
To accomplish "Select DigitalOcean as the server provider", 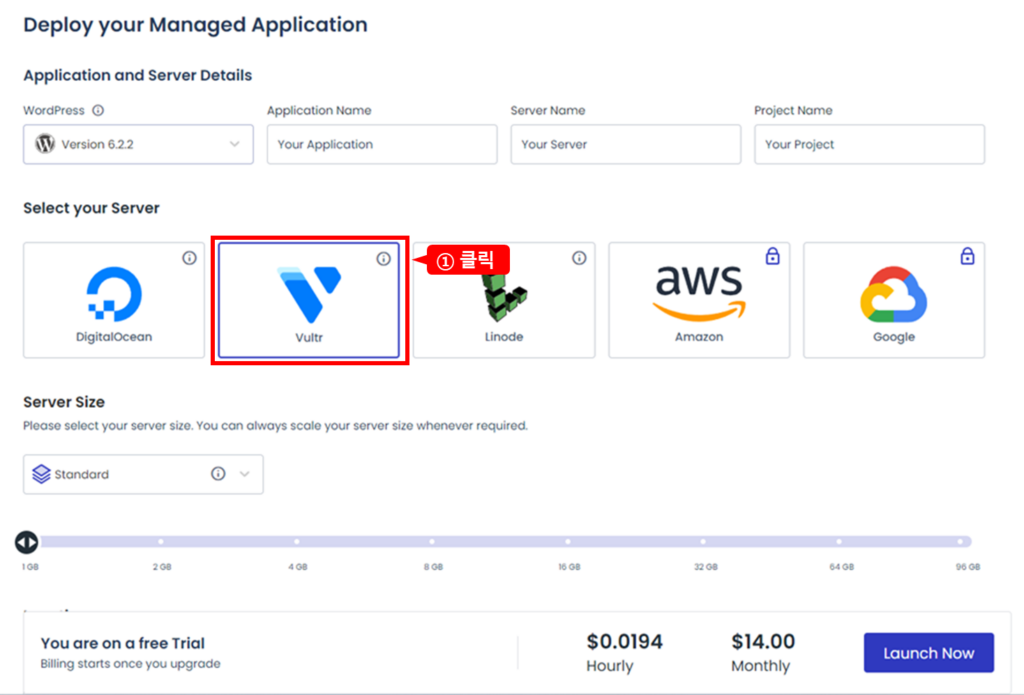I will pyautogui.click(x=114, y=300).
